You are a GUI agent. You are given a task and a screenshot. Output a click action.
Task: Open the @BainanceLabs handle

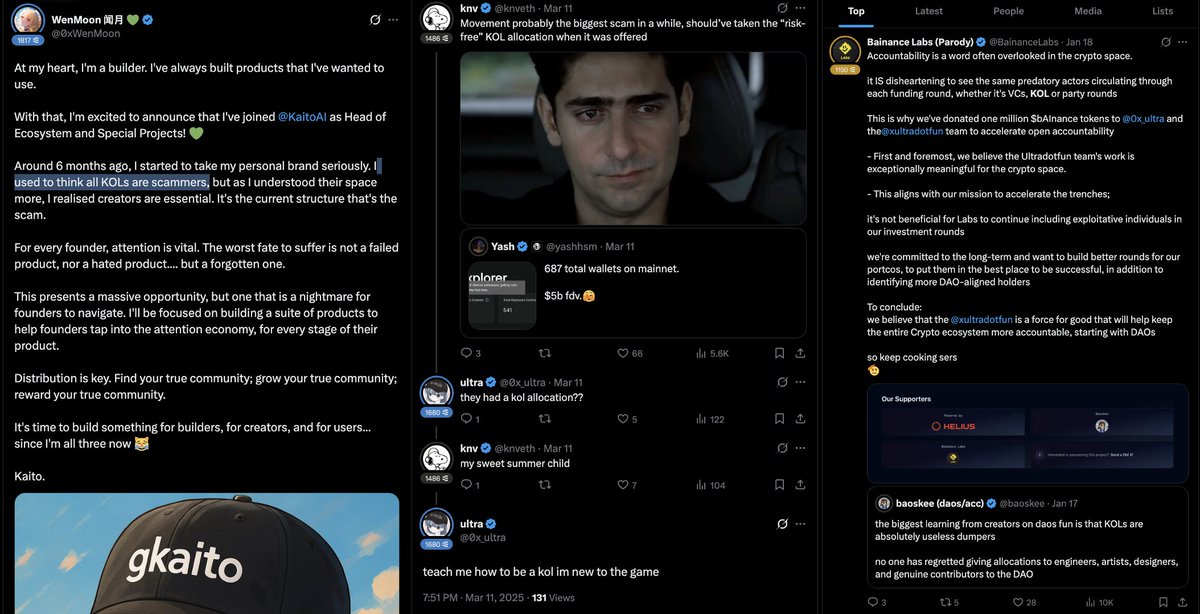pos(1025,42)
